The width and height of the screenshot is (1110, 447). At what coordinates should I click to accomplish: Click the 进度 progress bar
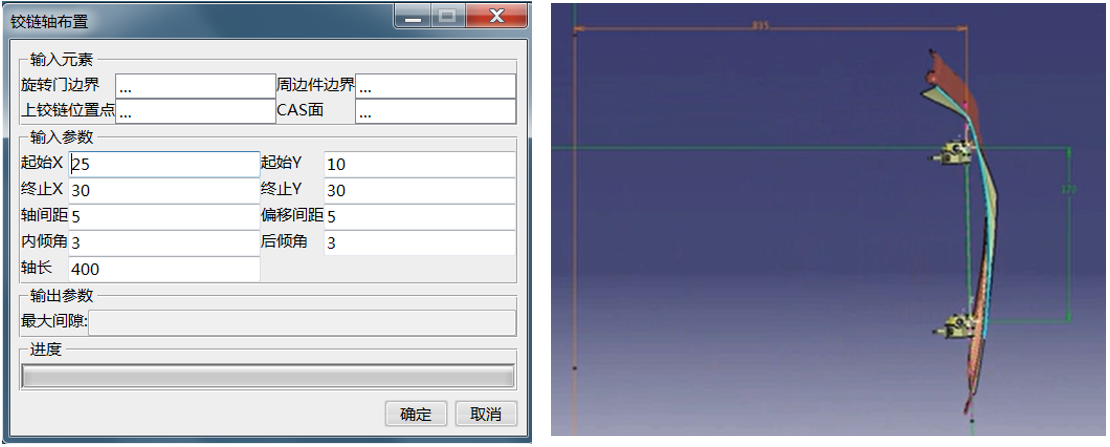[x=268, y=376]
